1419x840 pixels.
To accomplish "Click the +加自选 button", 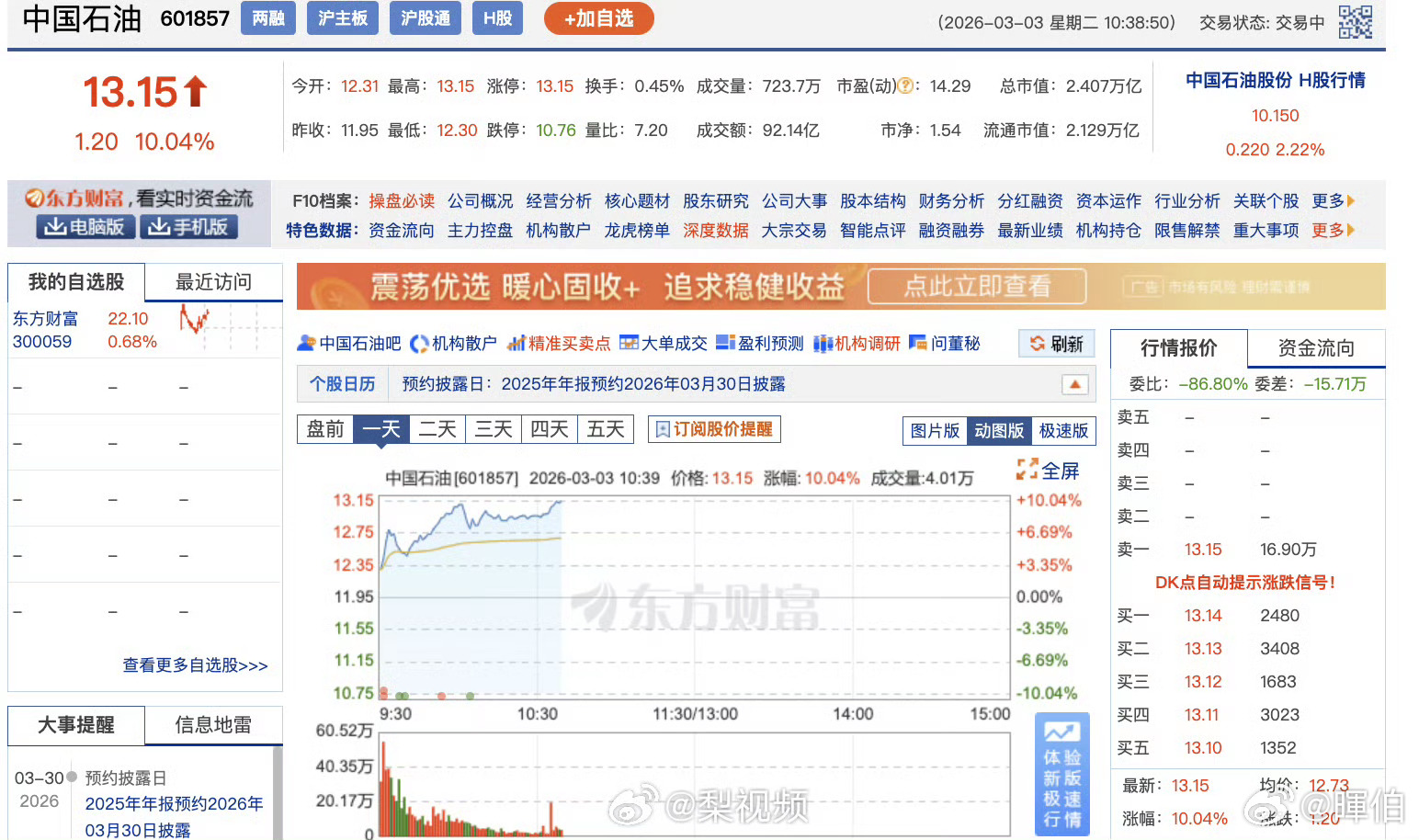I will point(598,17).
